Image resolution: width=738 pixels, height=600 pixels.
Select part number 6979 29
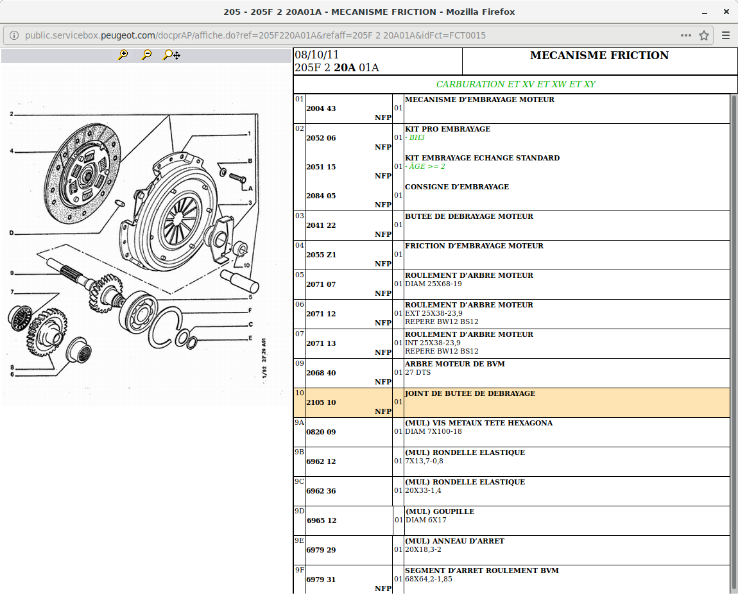pos(321,550)
